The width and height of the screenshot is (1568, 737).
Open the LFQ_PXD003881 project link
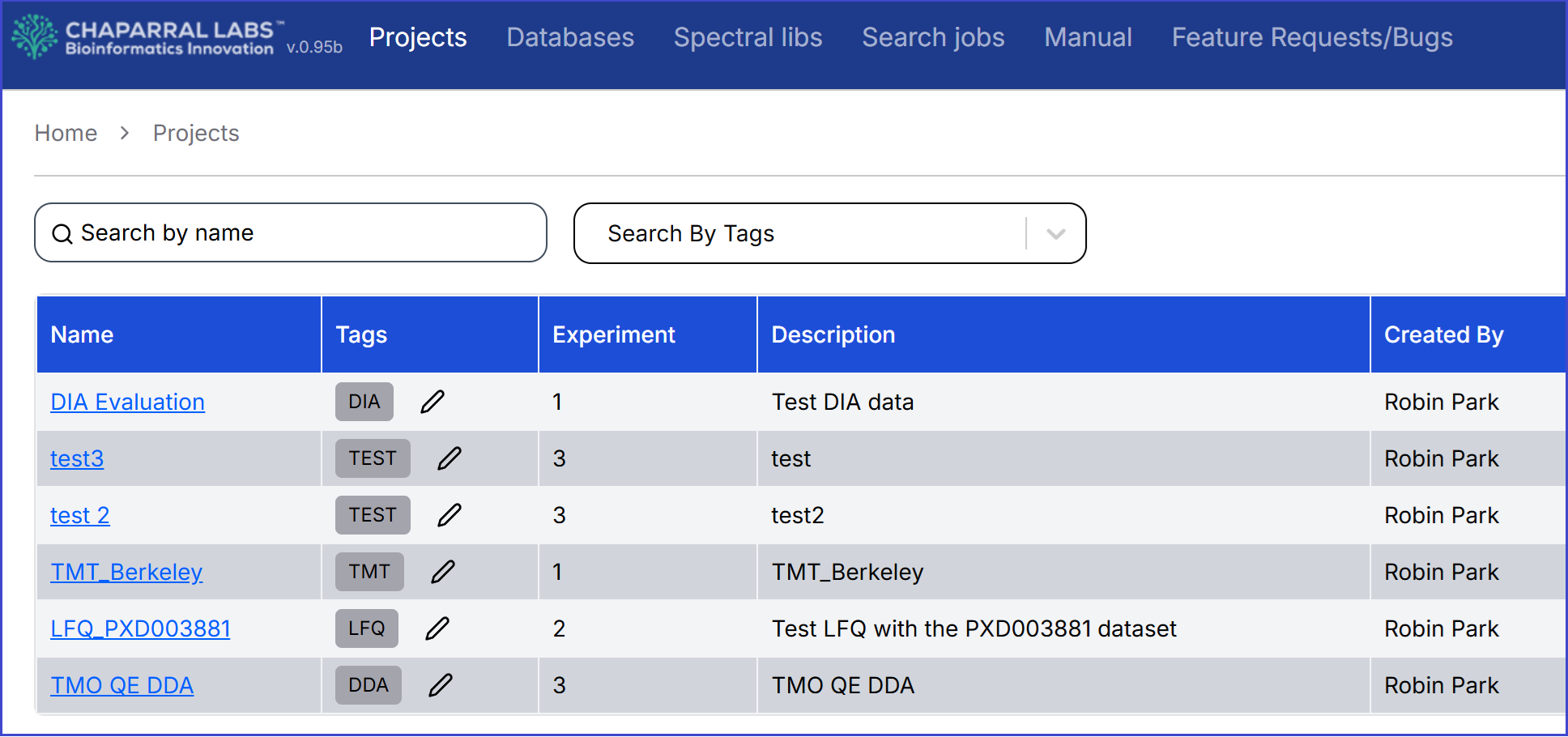click(140, 628)
